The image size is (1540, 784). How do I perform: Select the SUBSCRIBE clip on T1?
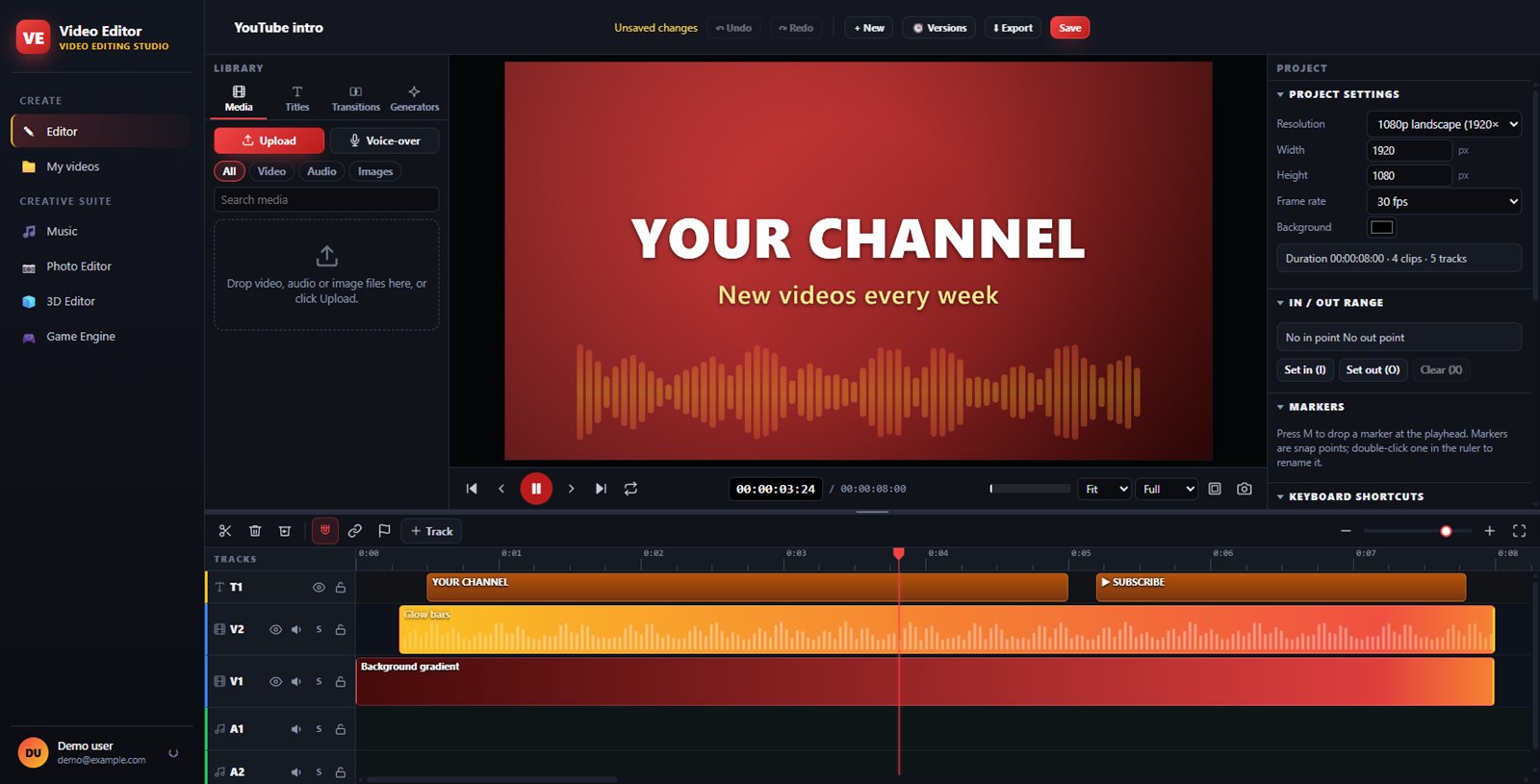pyautogui.click(x=1281, y=588)
